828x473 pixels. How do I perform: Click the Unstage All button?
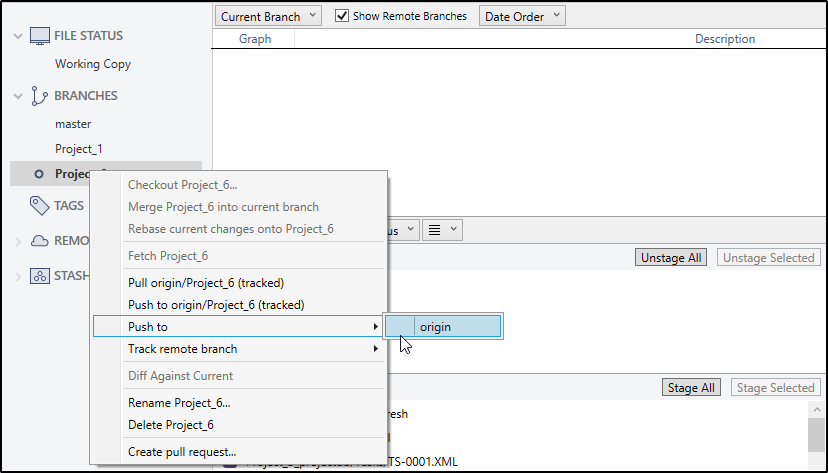[671, 258]
